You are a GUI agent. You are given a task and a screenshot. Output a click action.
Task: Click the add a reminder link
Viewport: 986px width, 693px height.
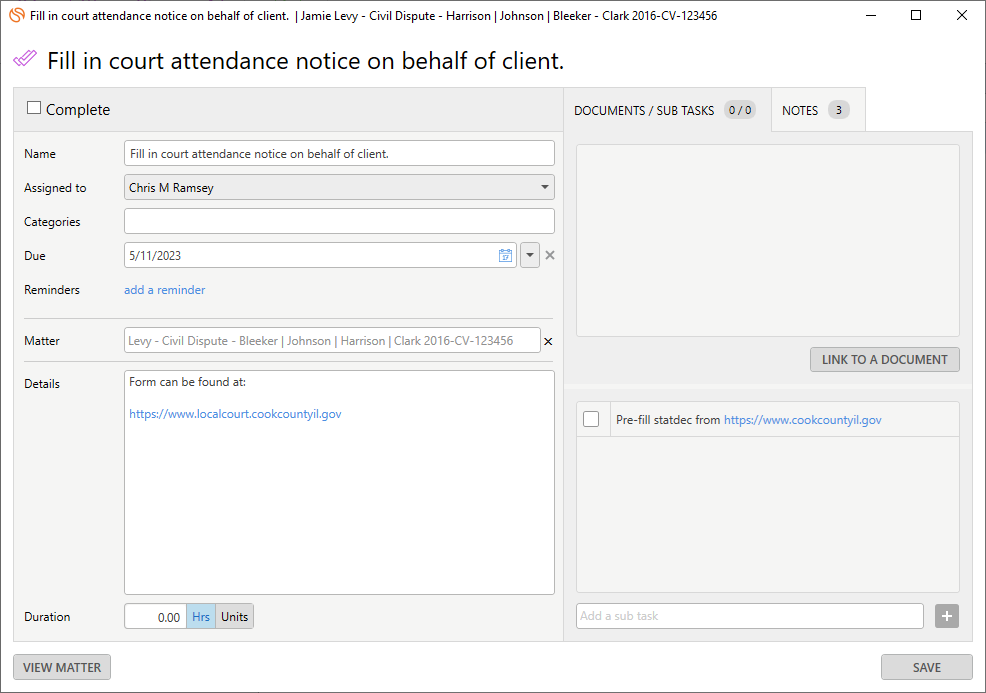click(165, 290)
